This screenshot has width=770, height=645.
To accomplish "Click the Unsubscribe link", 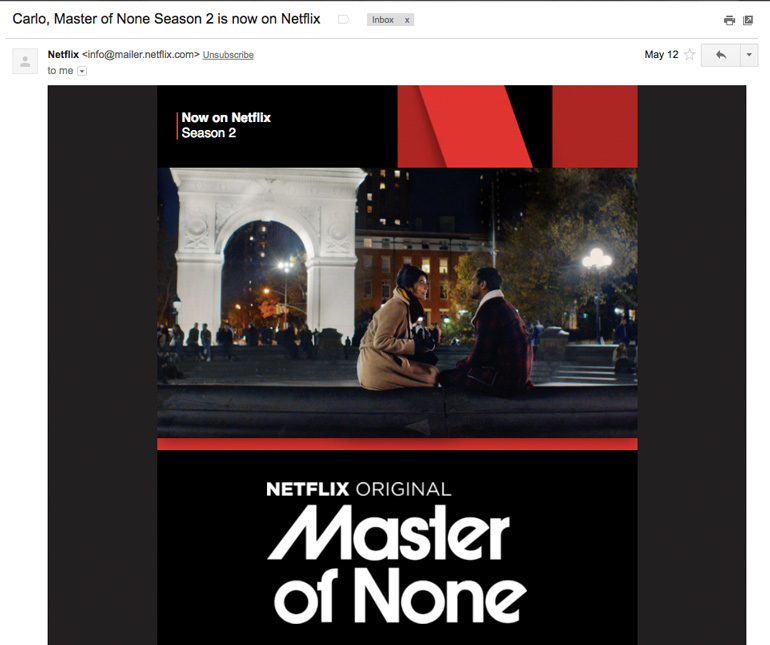I will coord(228,55).
